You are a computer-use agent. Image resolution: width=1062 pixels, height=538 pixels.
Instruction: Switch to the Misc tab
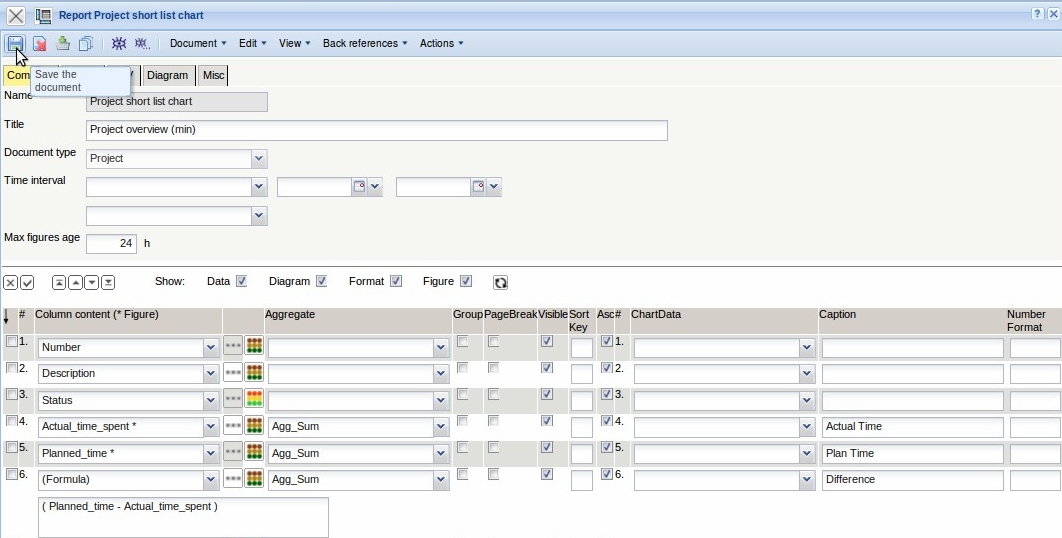click(x=213, y=75)
